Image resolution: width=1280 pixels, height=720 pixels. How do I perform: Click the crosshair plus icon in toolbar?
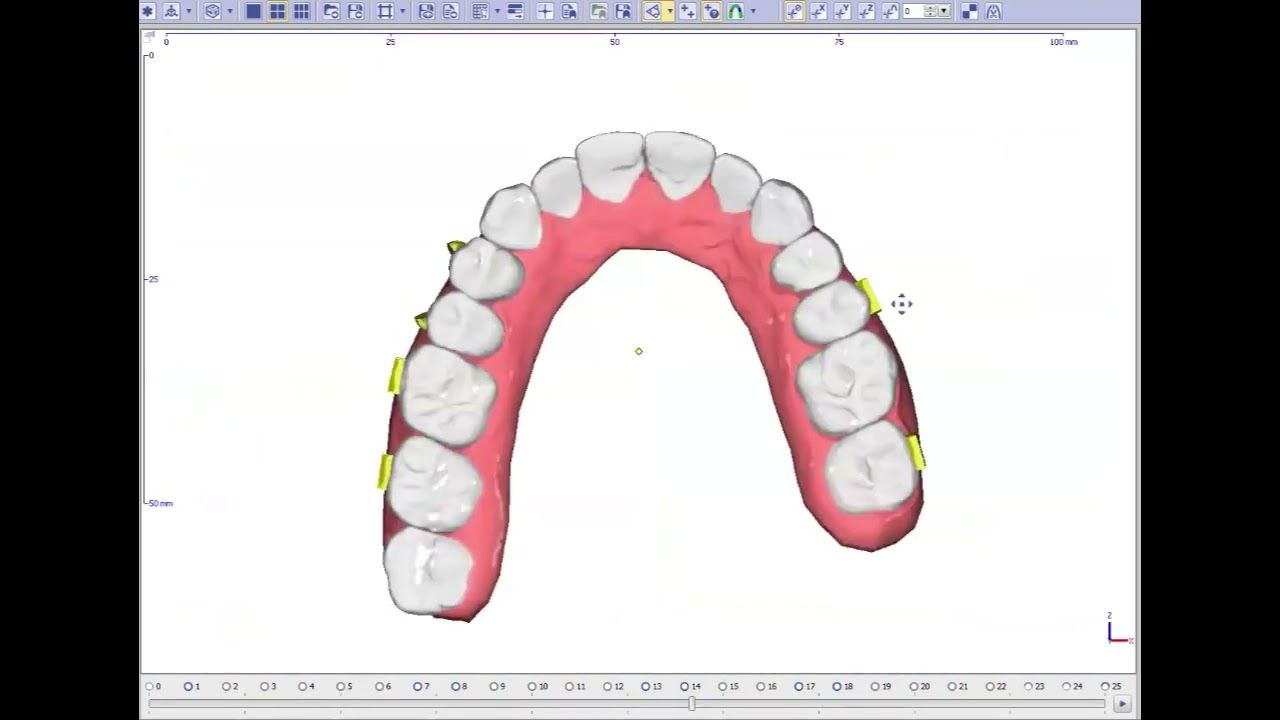pyautogui.click(x=545, y=12)
